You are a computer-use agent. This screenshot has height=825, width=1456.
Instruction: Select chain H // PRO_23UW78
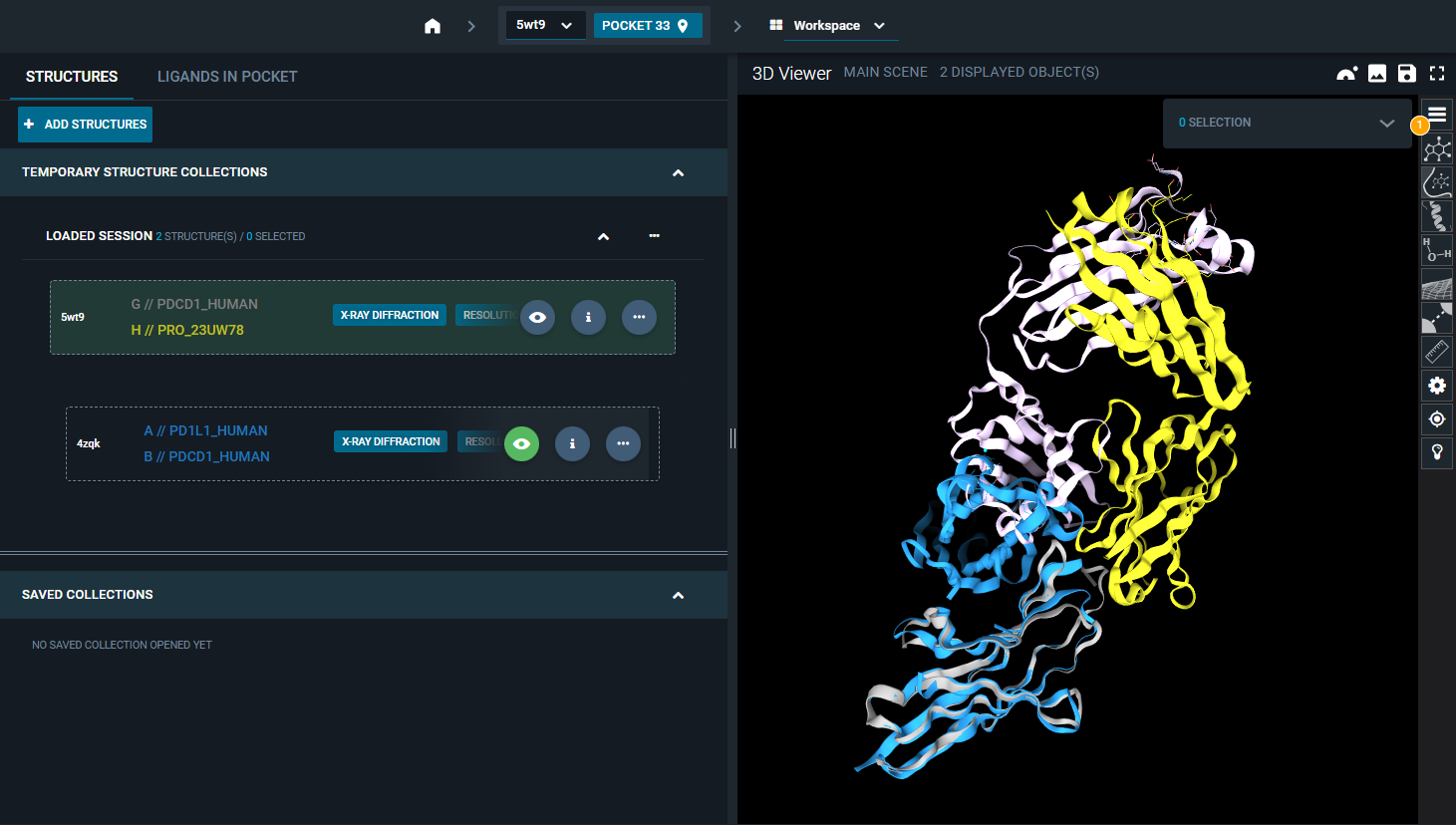[x=187, y=330]
